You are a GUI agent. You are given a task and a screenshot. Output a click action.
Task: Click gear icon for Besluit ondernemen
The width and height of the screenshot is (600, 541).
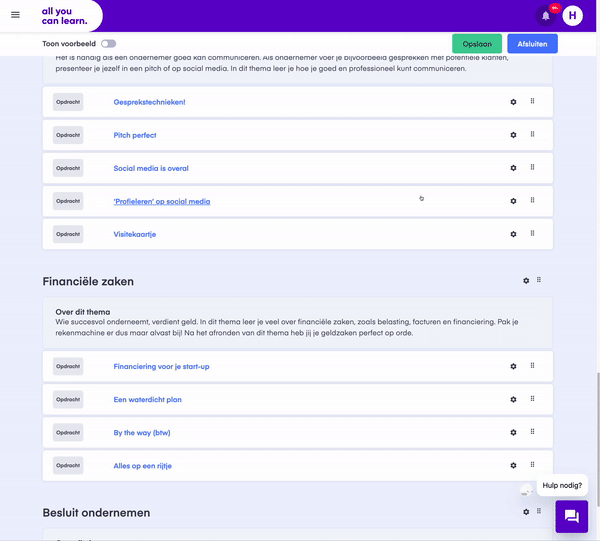pyautogui.click(x=526, y=512)
